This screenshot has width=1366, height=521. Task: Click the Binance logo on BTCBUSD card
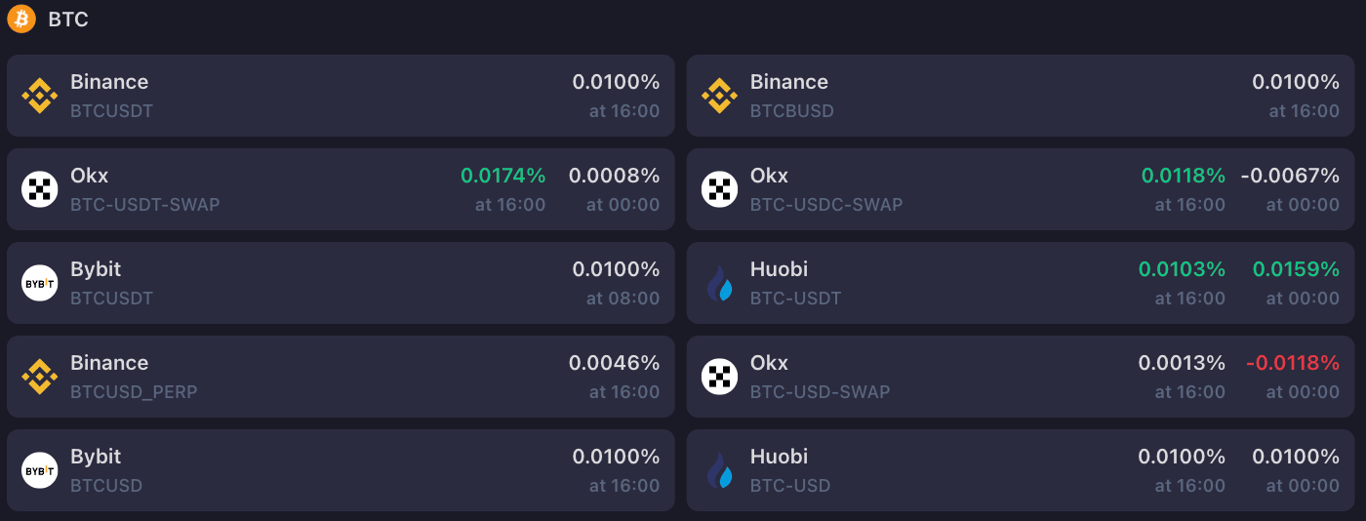tap(720, 96)
